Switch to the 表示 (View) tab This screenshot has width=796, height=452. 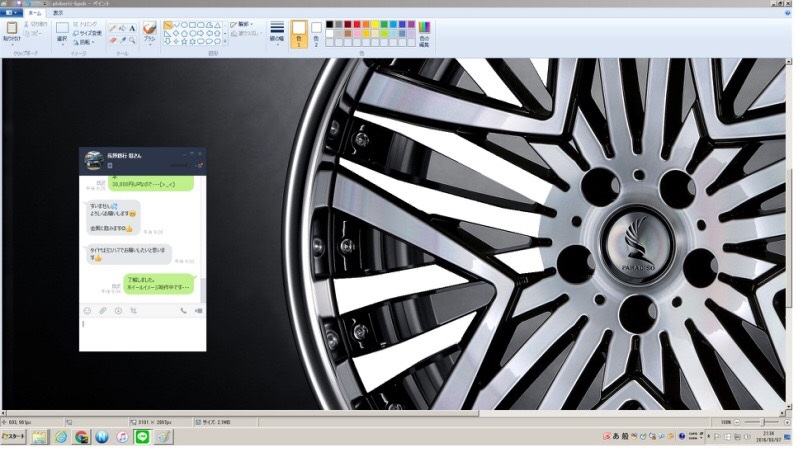tap(57, 13)
